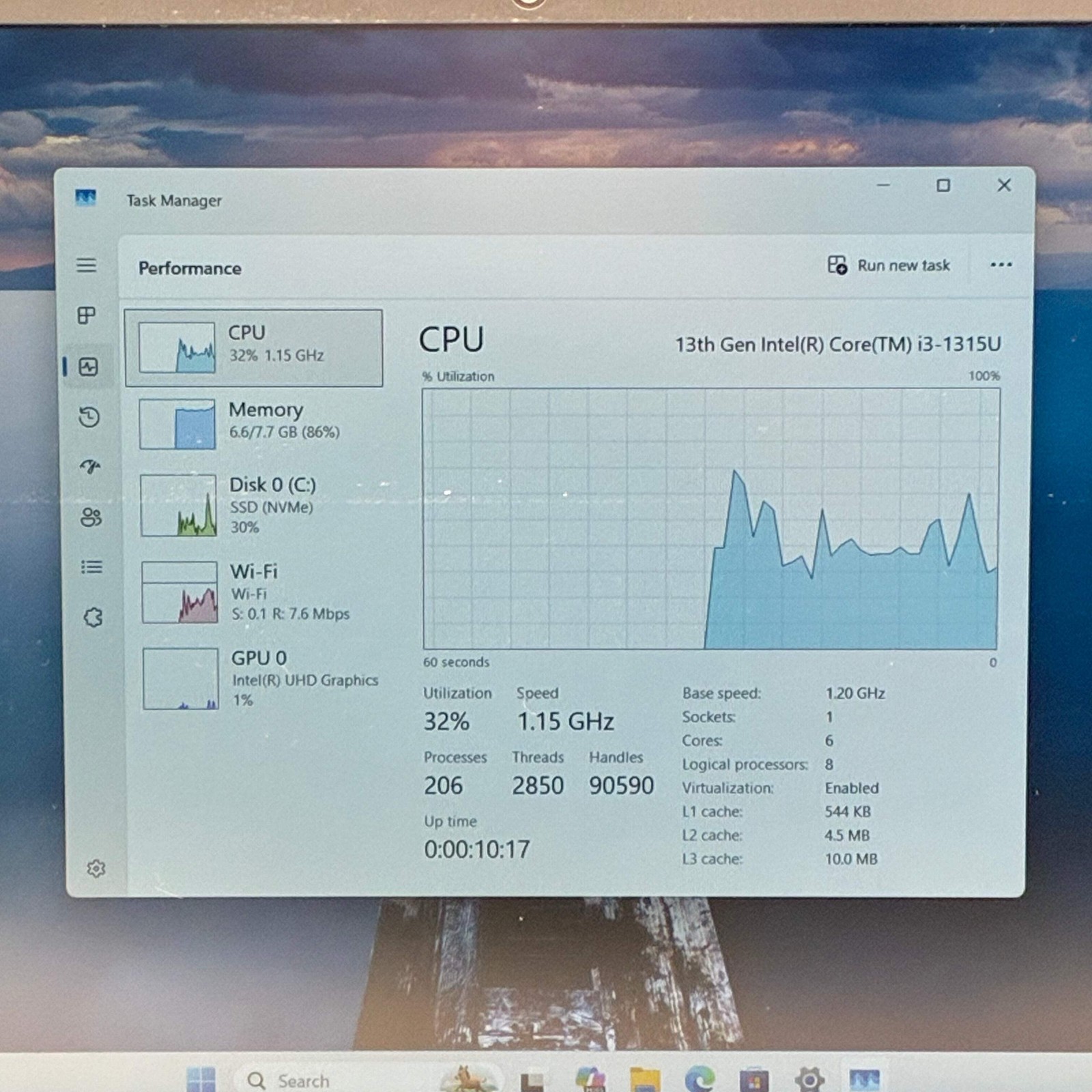1092x1092 pixels.
Task: Click the CPU mini graph thumbnail
Action: [177, 347]
